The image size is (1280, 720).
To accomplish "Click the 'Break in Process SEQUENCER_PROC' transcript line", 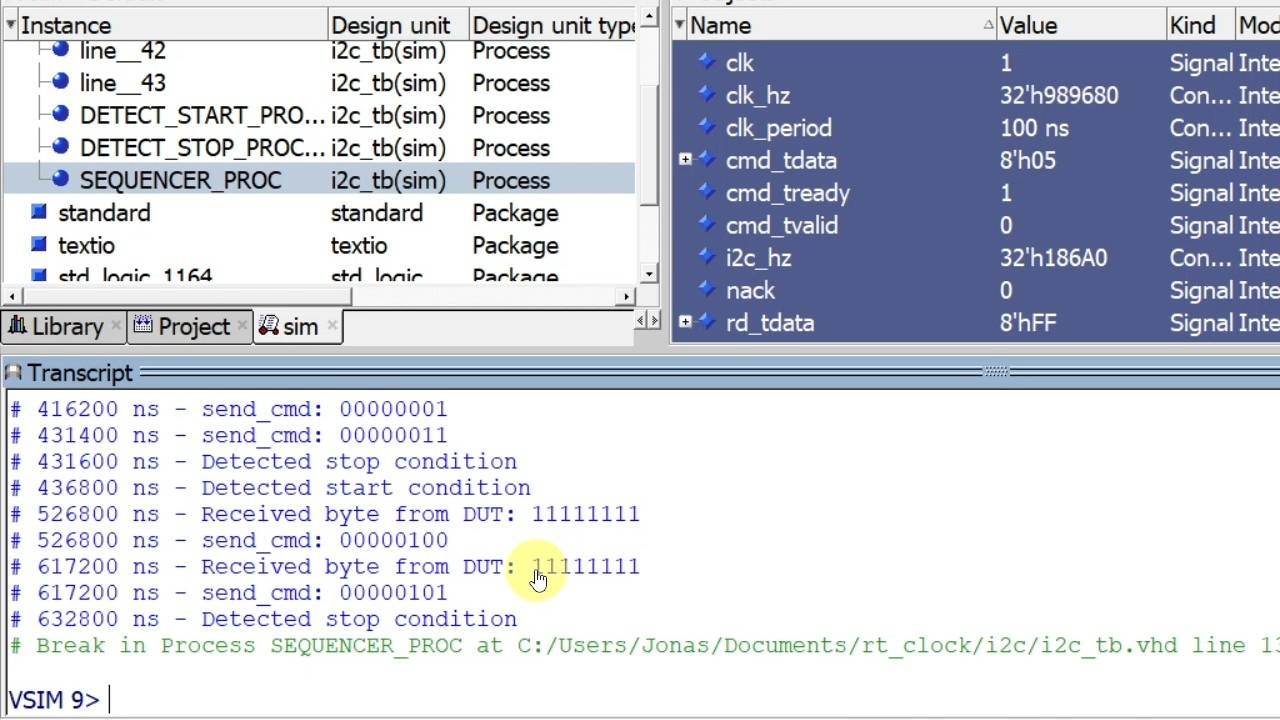I will (x=645, y=645).
